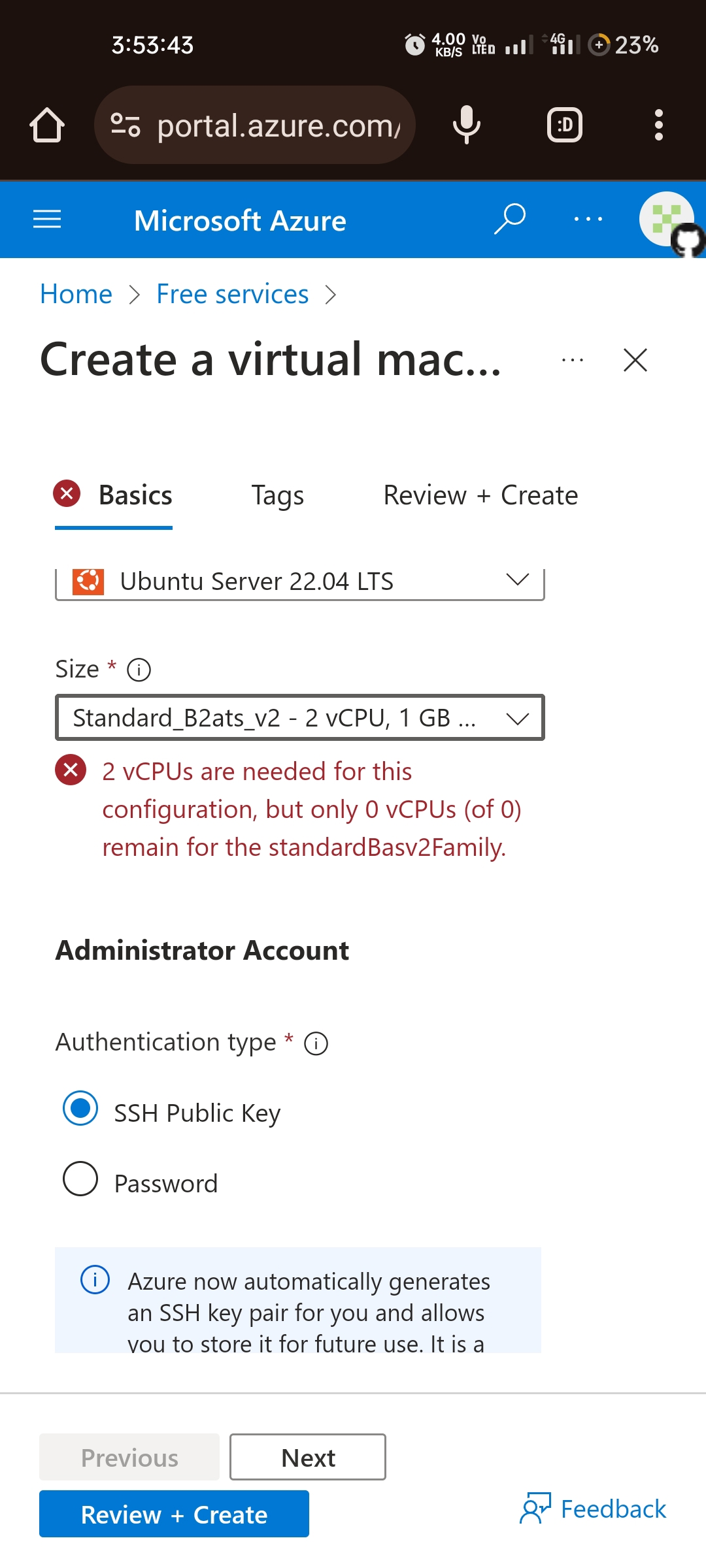
Task: Open the Azure header ellipsis menu
Action: coord(588,220)
